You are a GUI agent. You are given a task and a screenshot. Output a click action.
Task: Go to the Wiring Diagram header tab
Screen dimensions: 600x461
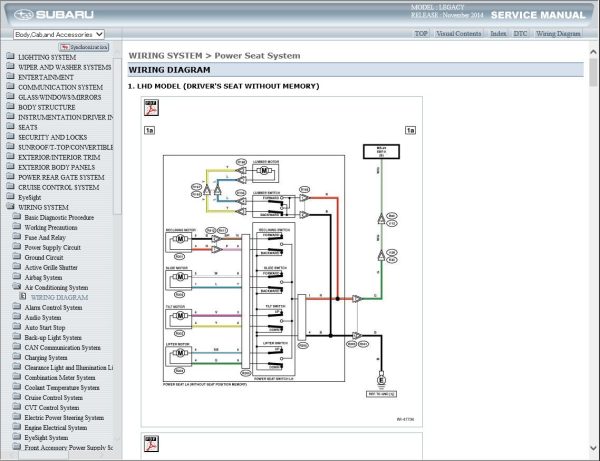coord(558,34)
